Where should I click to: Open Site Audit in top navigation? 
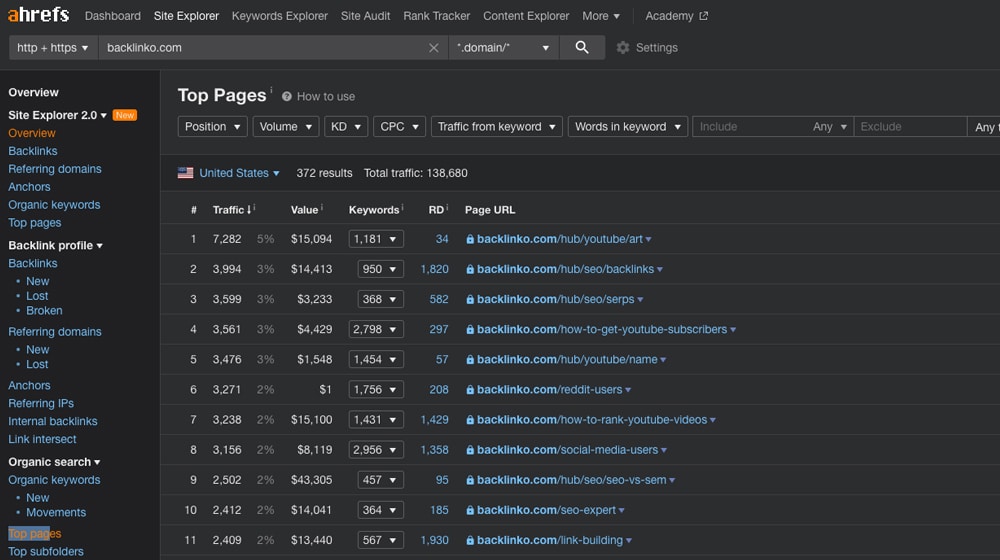click(365, 16)
